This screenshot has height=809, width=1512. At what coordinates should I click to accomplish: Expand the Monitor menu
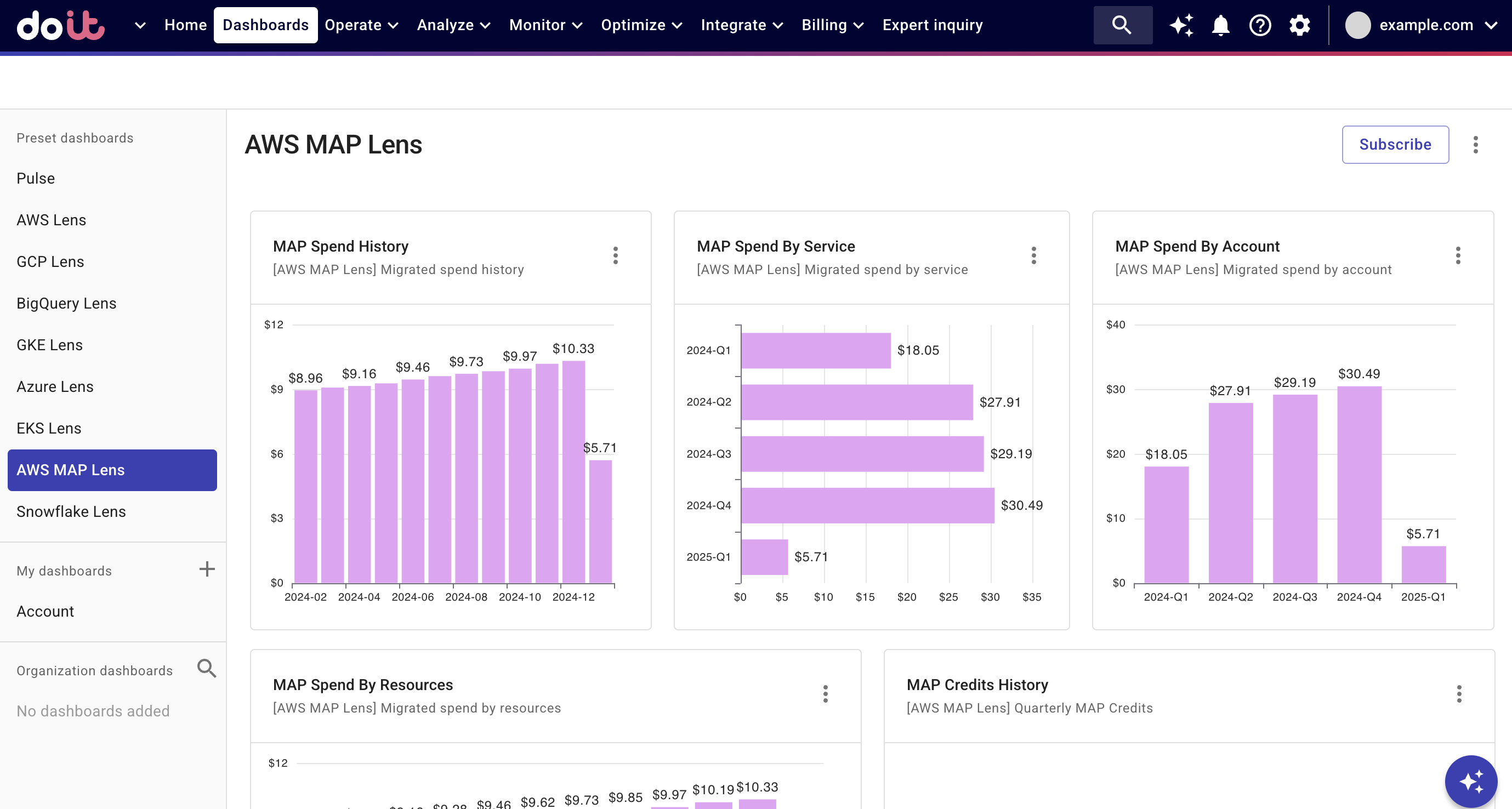click(x=546, y=25)
